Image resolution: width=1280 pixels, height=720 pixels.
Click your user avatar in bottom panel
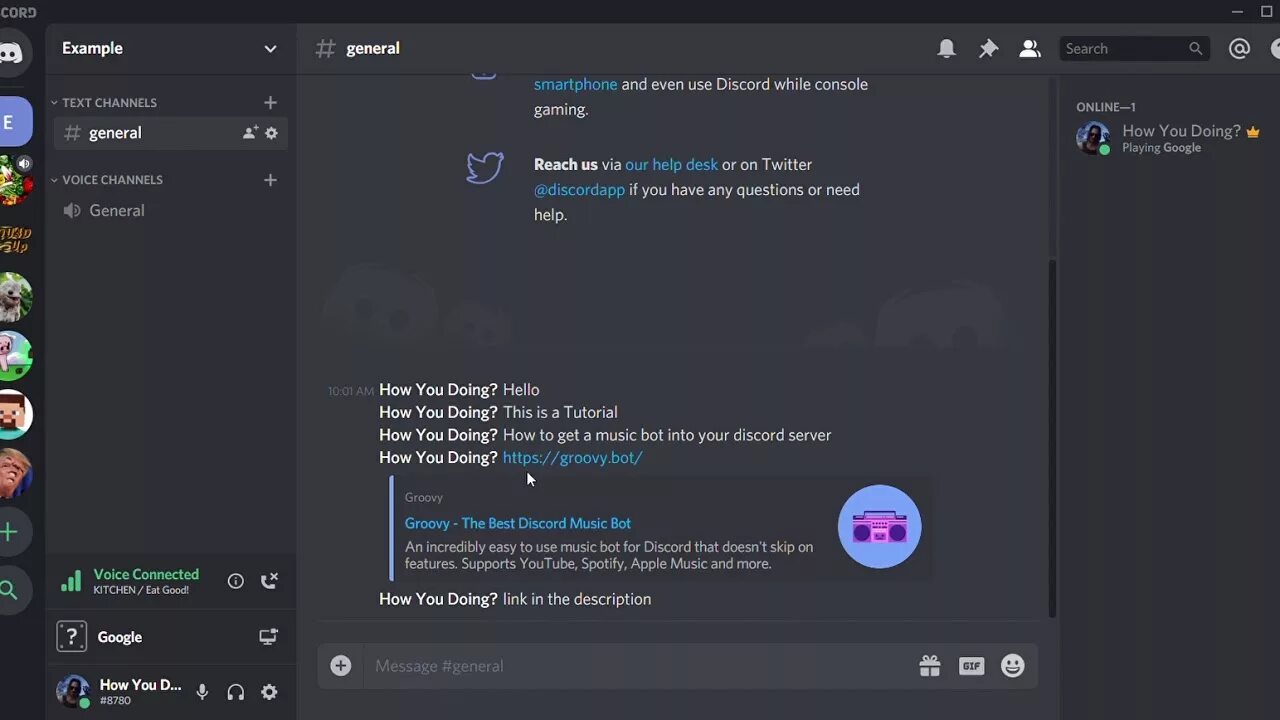point(72,691)
